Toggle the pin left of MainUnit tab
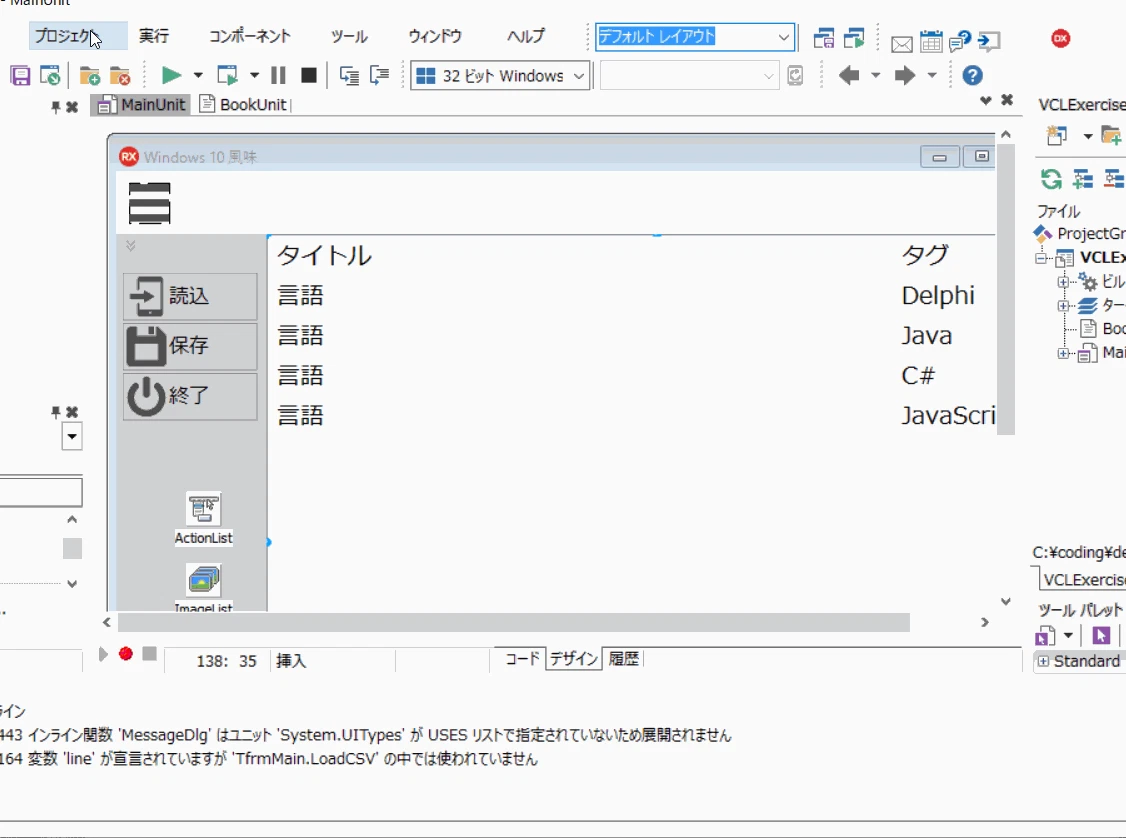Screen dimensions: 1126x838 55,107
